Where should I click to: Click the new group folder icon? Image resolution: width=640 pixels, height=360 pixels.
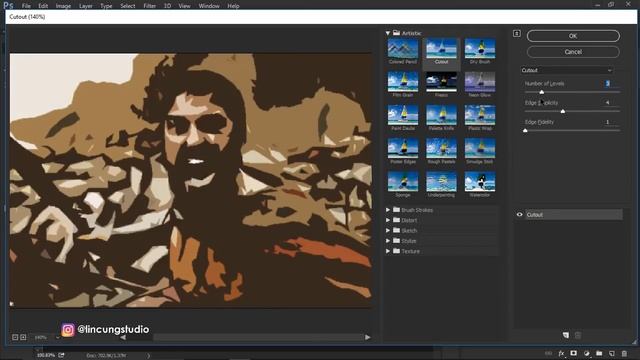(x=599, y=353)
